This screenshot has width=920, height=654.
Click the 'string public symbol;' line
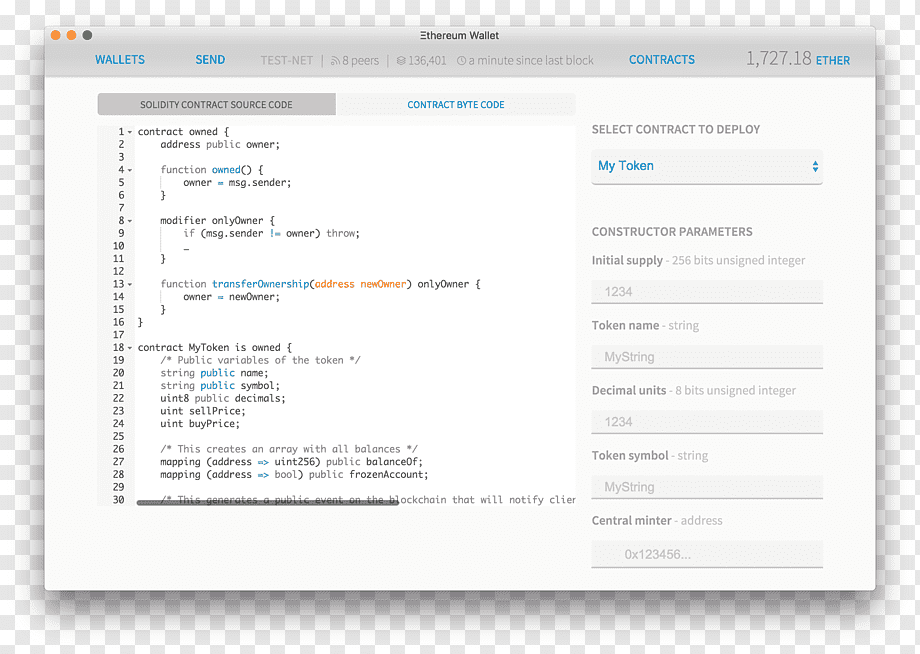[x=220, y=385]
